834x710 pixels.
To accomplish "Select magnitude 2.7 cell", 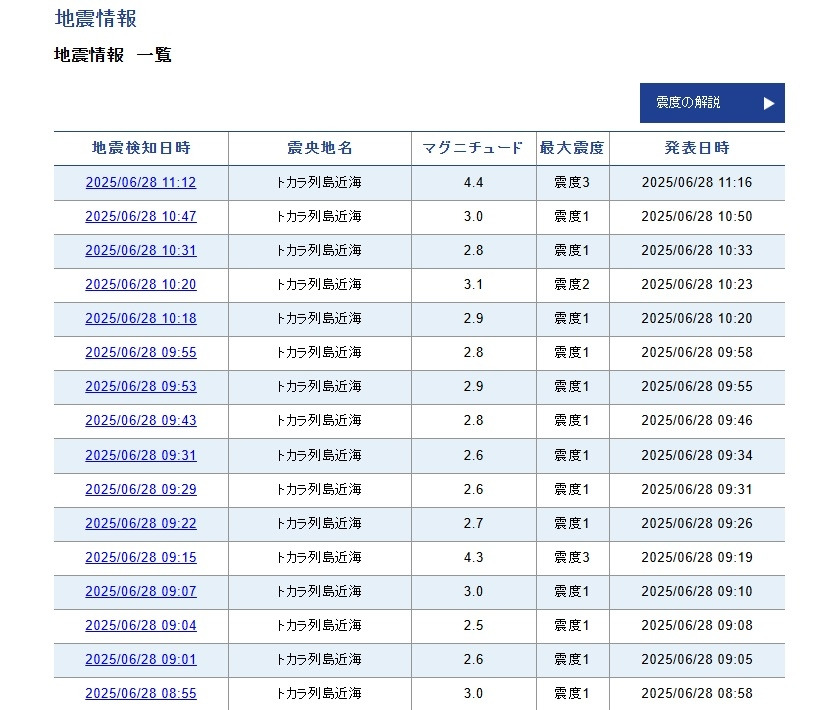I will (473, 523).
